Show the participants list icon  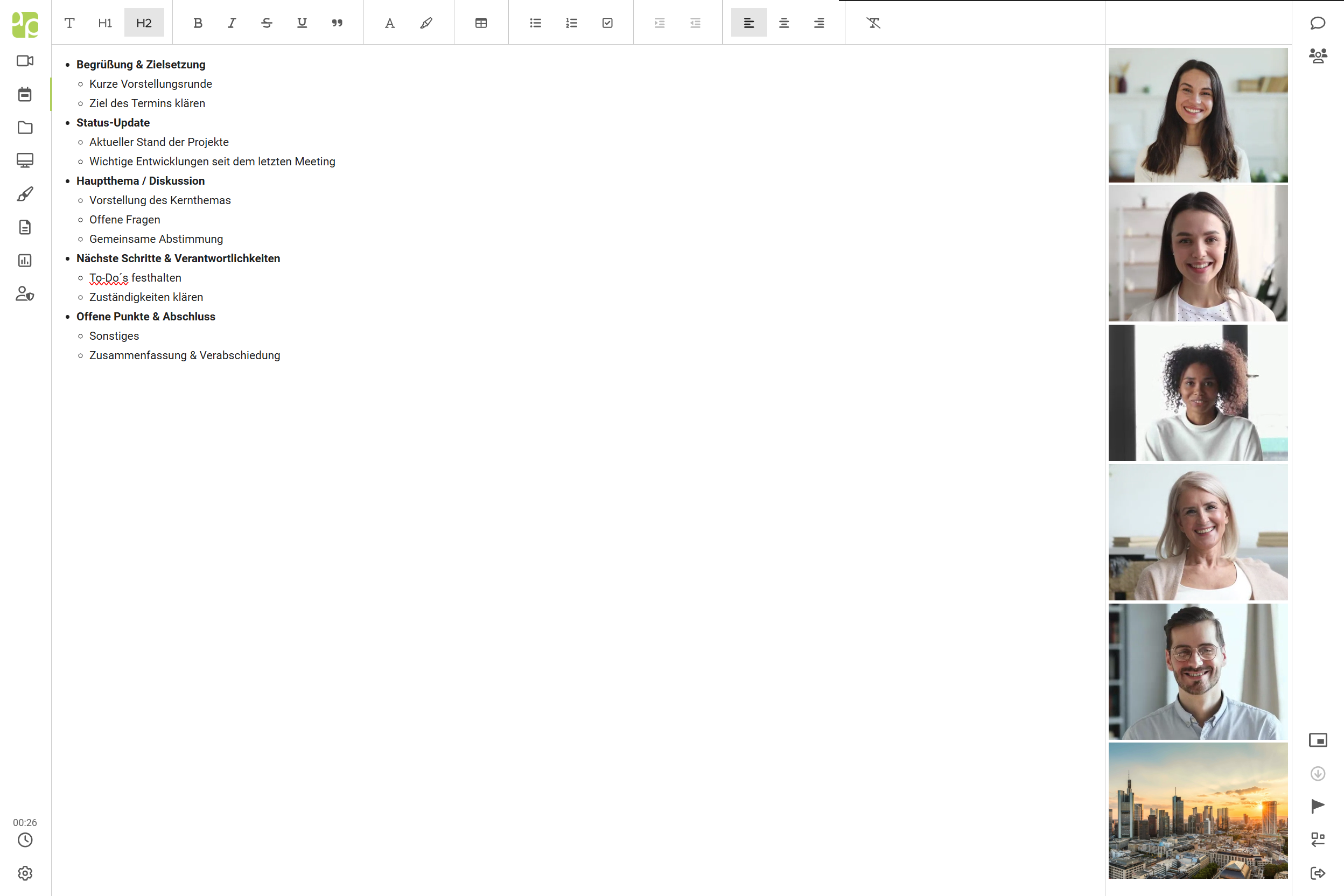[1318, 55]
